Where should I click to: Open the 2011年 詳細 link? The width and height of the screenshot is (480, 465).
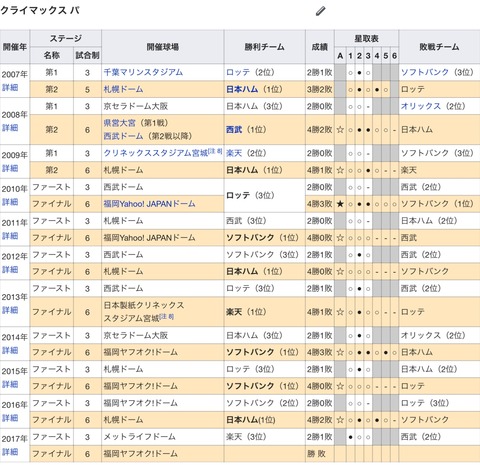[10, 236]
